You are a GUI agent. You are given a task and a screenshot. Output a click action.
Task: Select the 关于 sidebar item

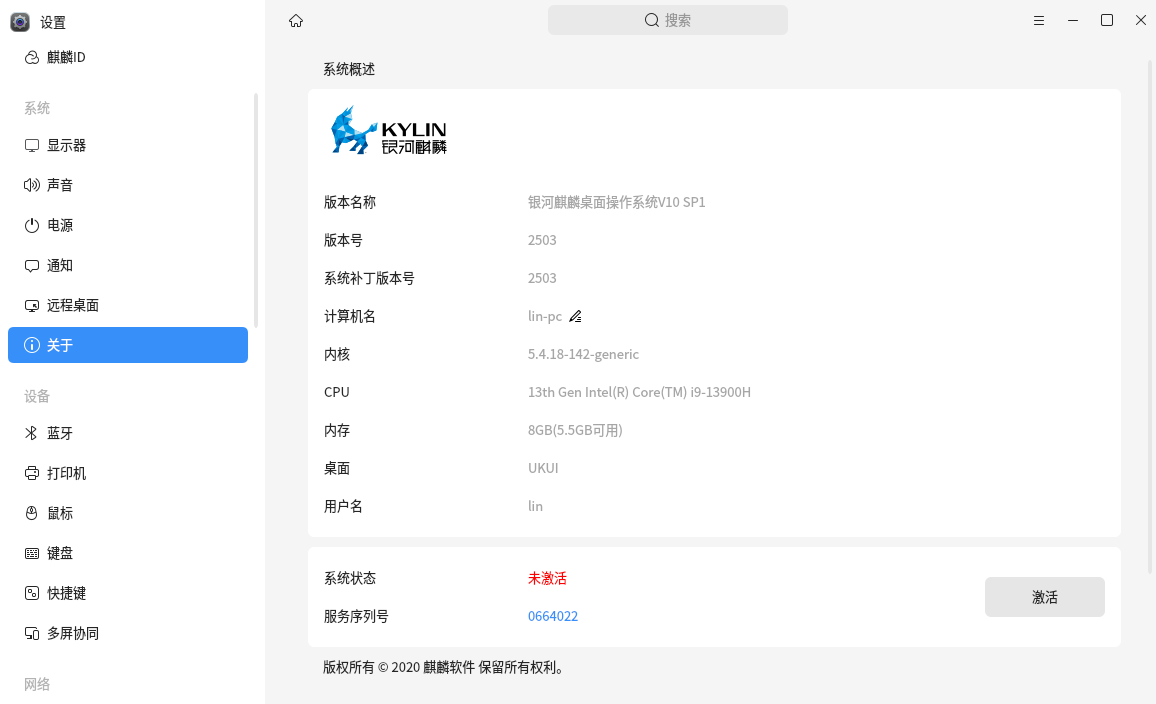click(128, 345)
